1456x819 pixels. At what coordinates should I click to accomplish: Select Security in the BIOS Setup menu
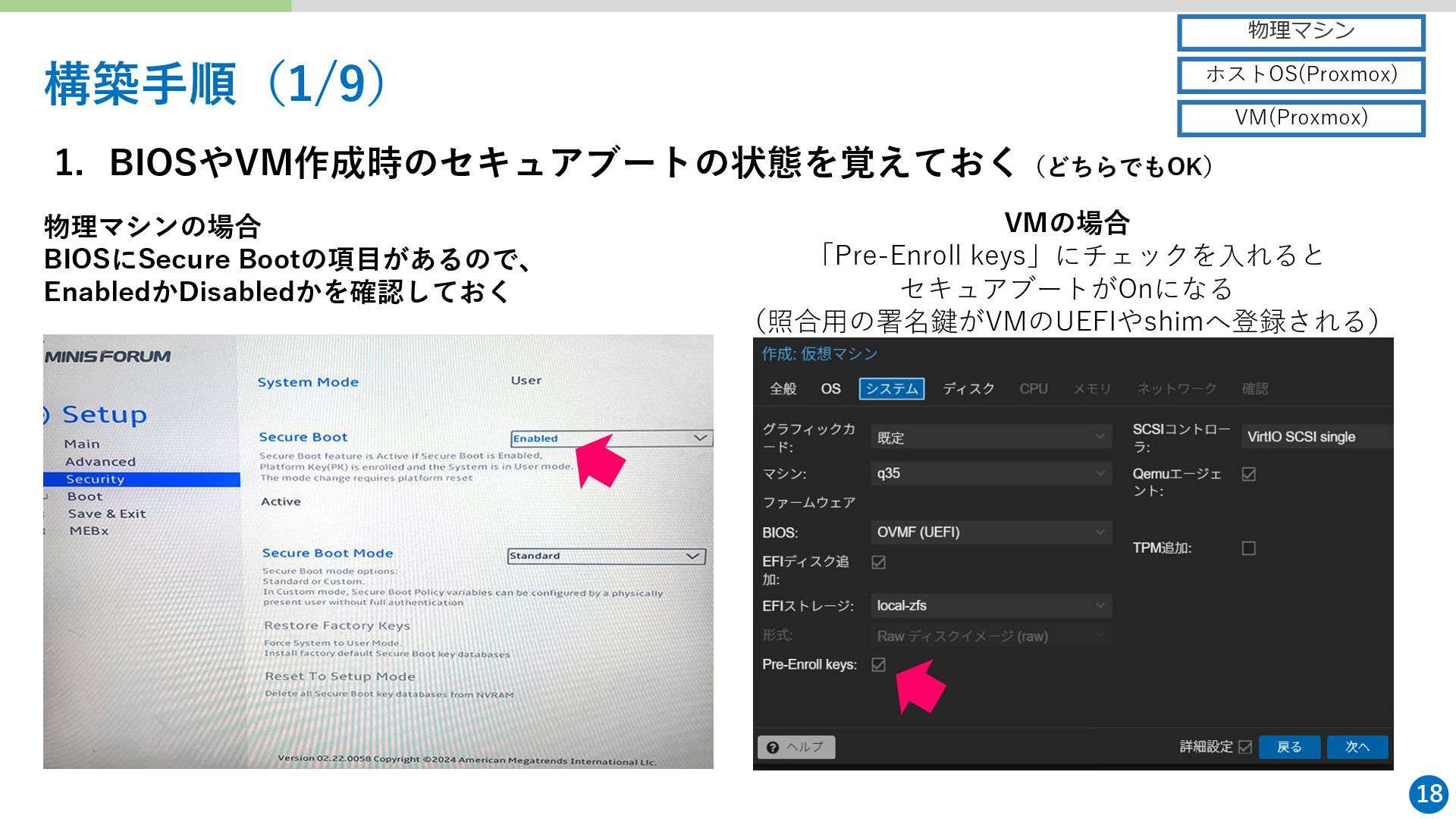[x=95, y=479]
